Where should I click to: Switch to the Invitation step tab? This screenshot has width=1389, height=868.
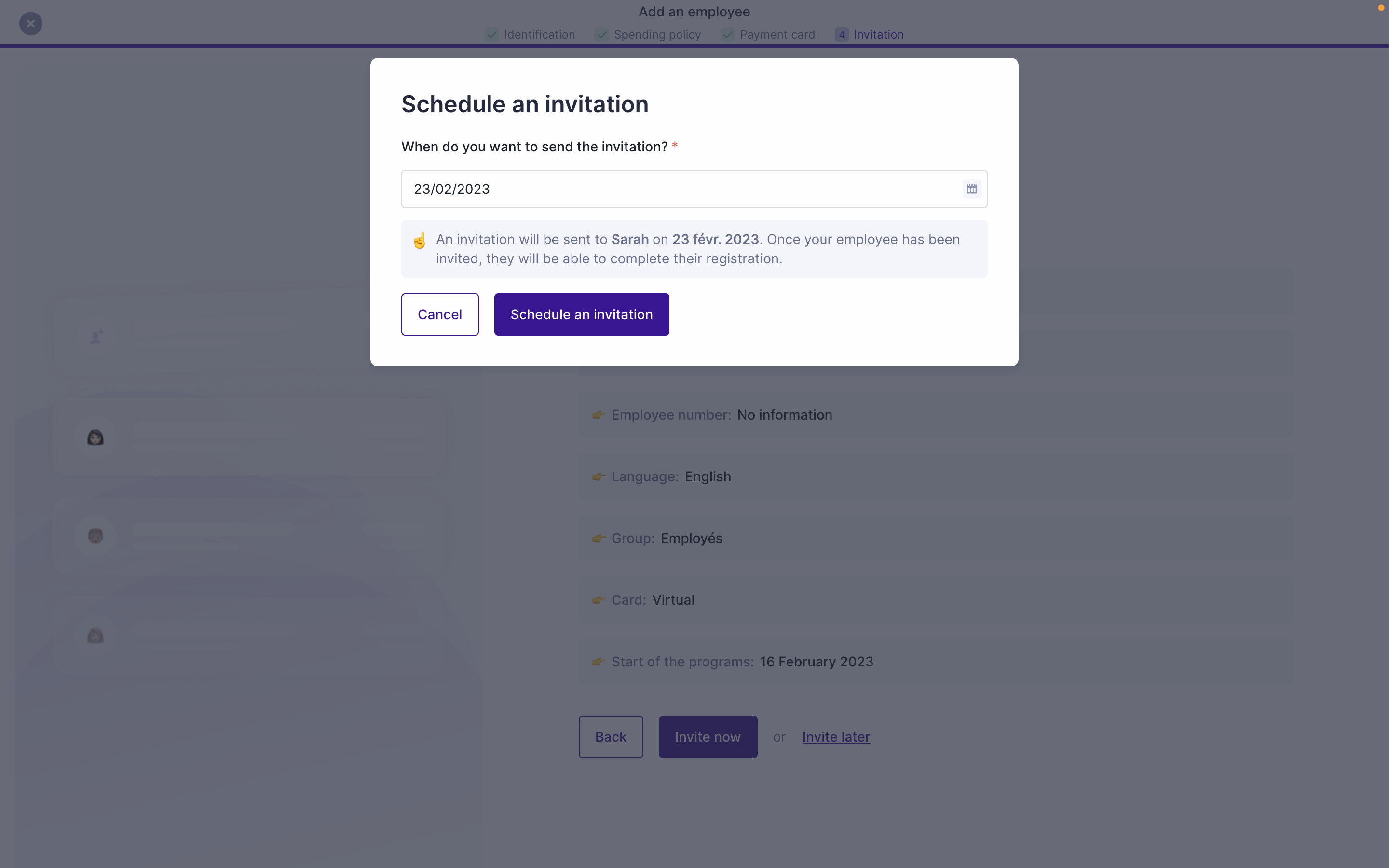pos(878,34)
